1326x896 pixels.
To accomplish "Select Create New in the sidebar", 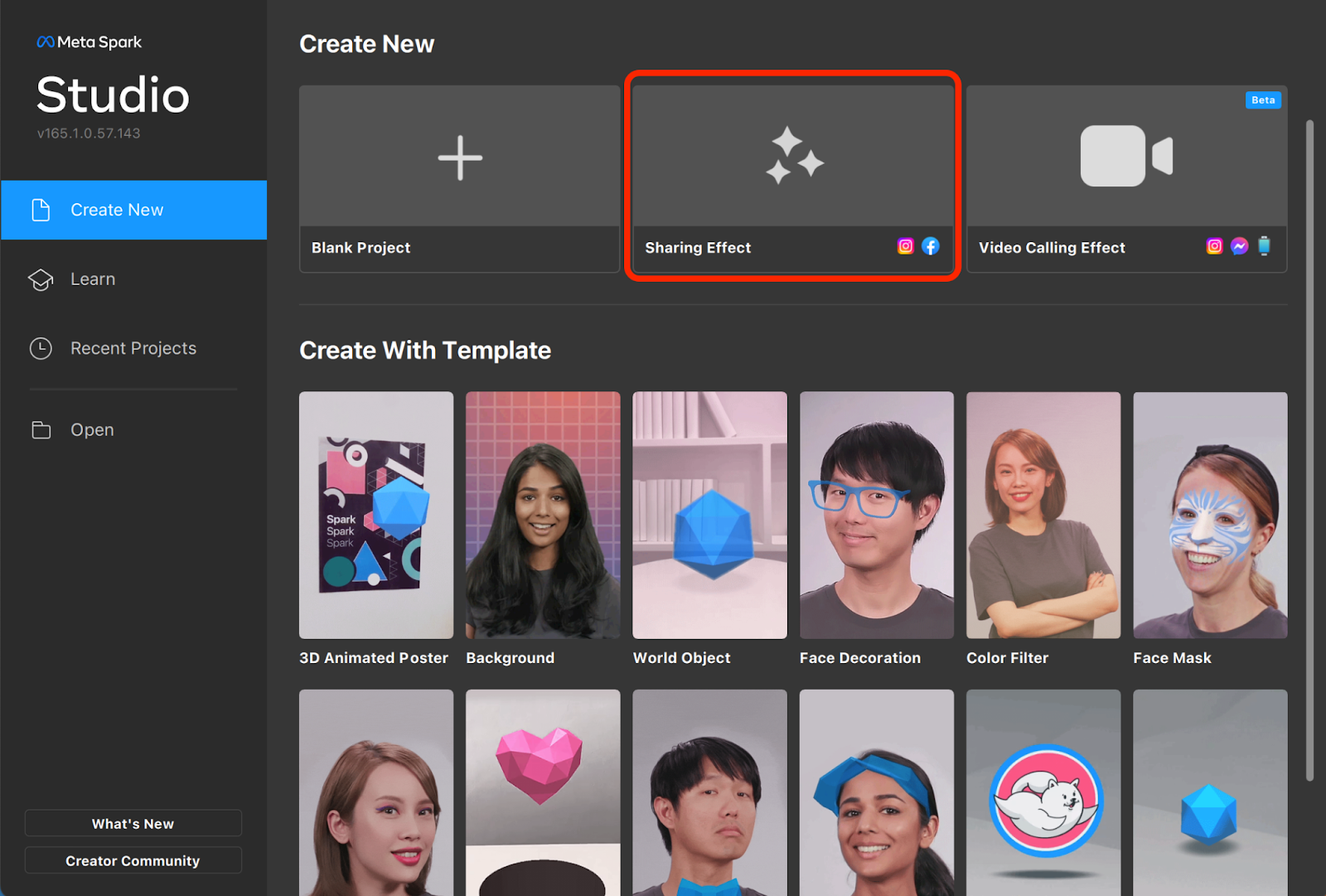I will 134,210.
